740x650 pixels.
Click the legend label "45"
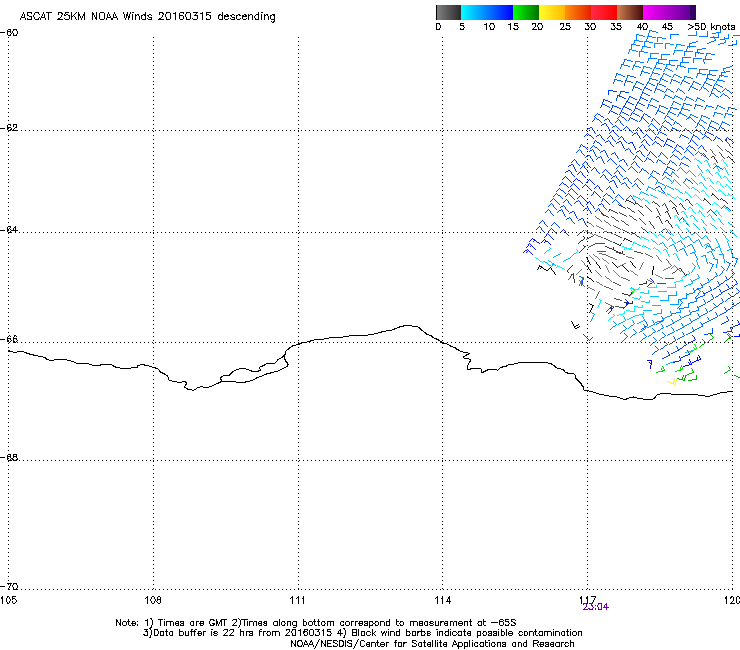point(667,27)
